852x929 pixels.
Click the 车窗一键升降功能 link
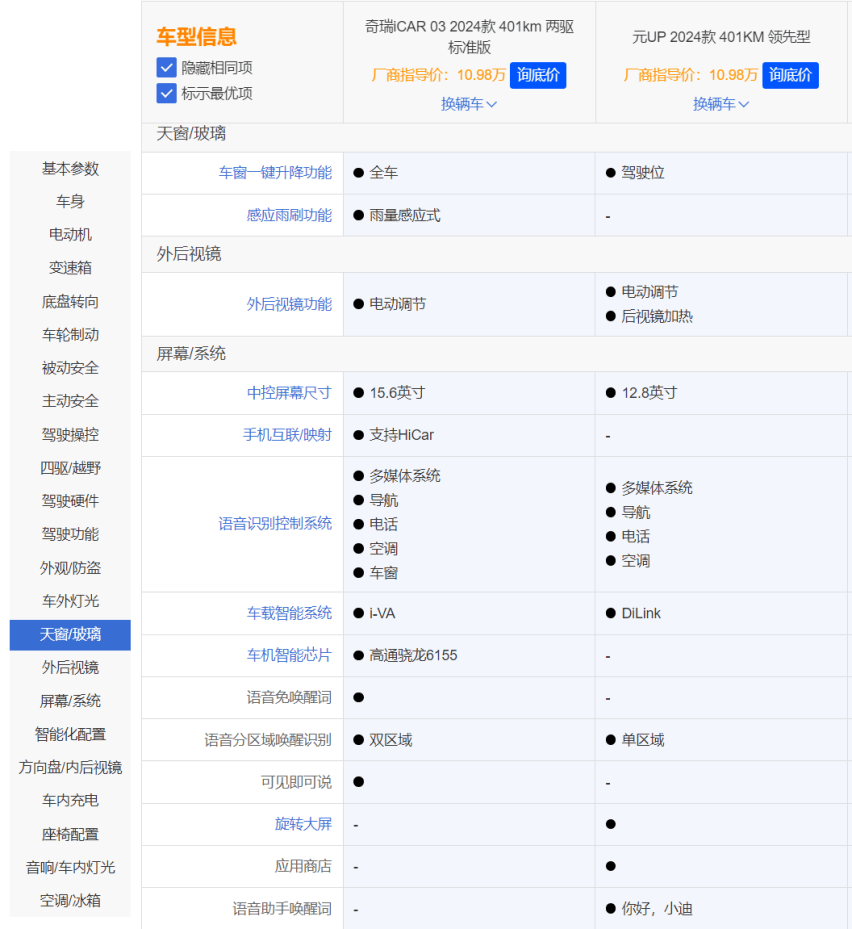(x=275, y=173)
